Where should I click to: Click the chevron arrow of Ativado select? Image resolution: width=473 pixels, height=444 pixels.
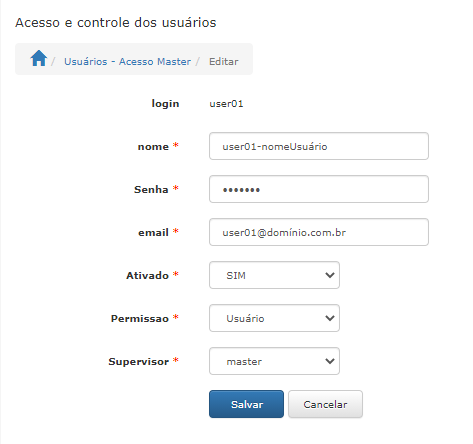(x=330, y=275)
